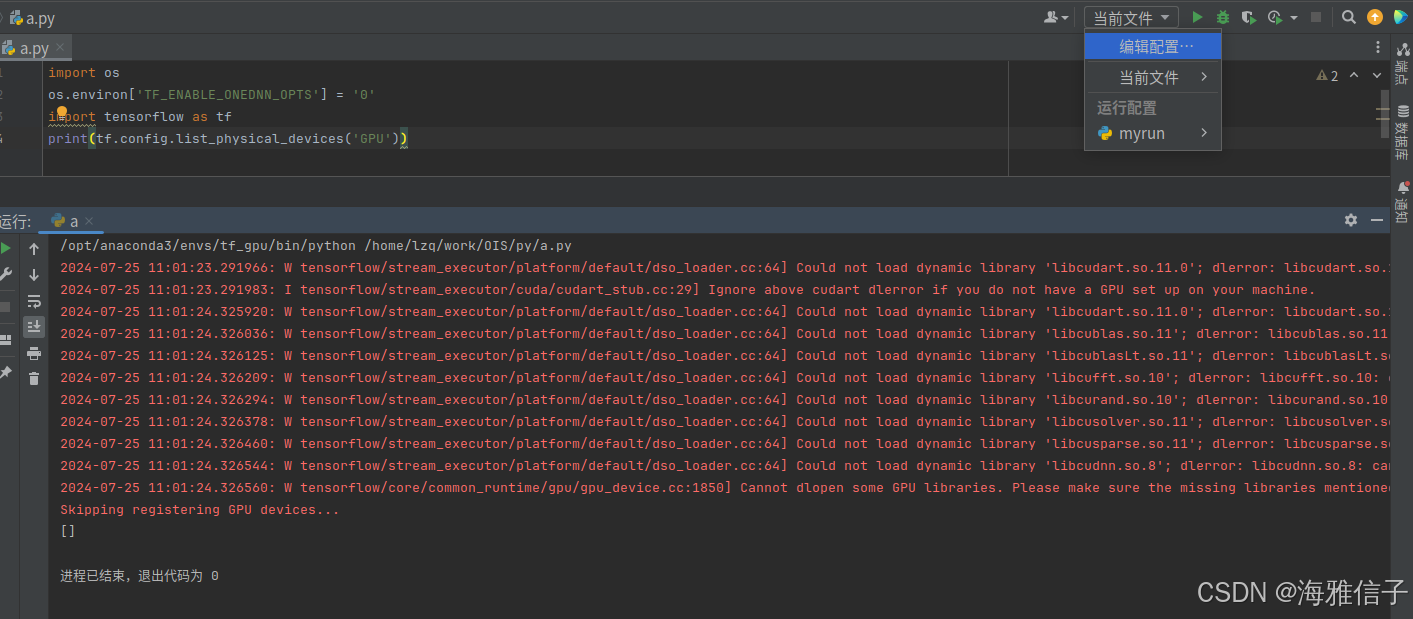Image resolution: width=1413 pixels, height=619 pixels.
Task: Open Run panel settings gear
Action: (1351, 220)
